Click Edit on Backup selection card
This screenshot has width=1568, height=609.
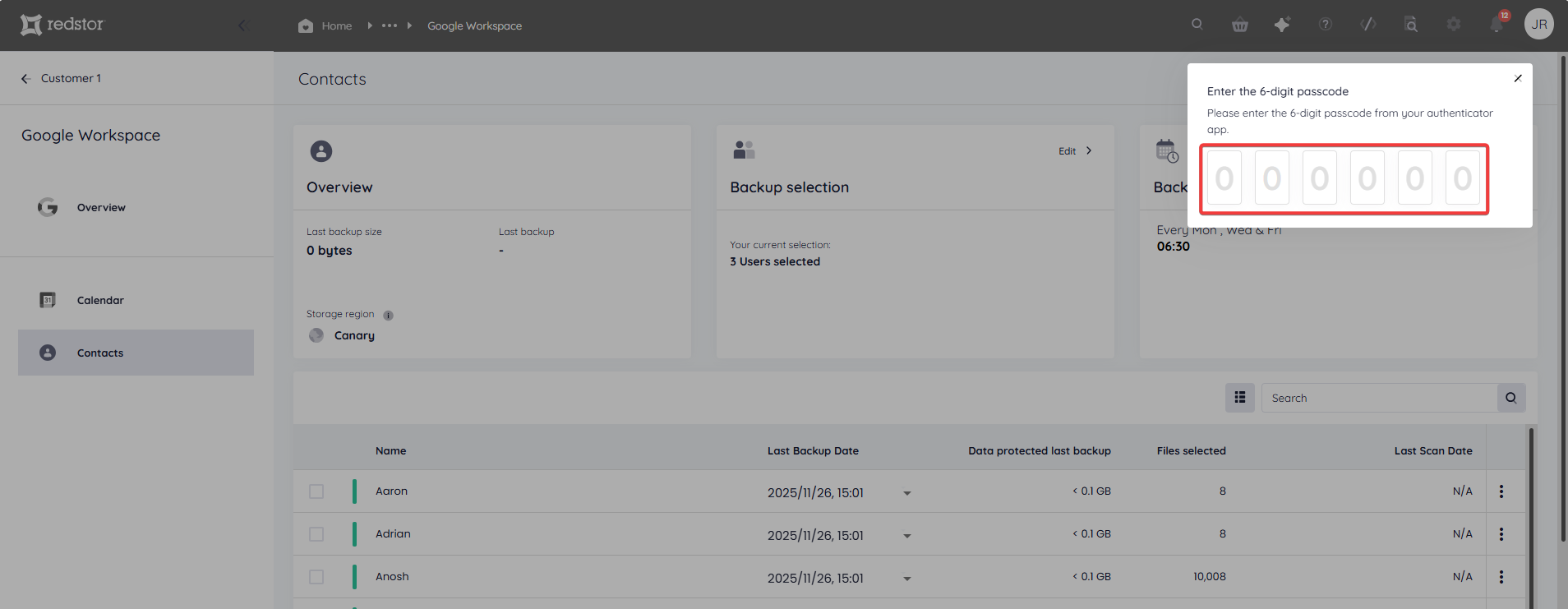[1075, 150]
